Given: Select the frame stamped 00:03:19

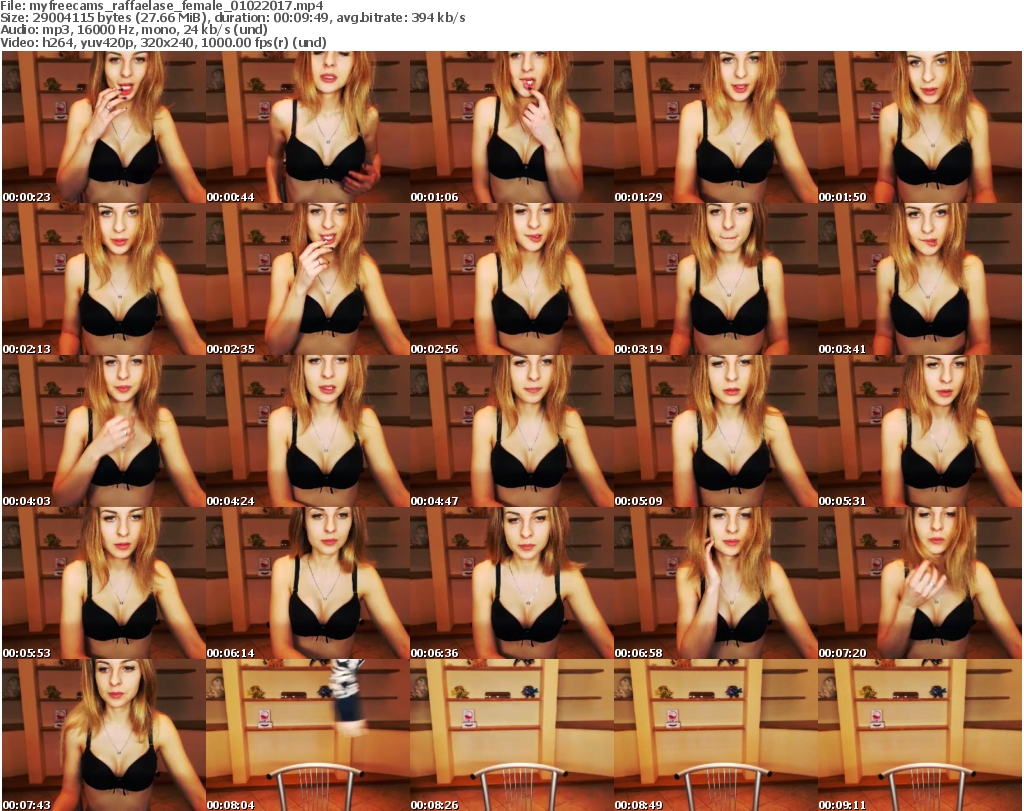Looking at the screenshot, I should coord(716,279).
